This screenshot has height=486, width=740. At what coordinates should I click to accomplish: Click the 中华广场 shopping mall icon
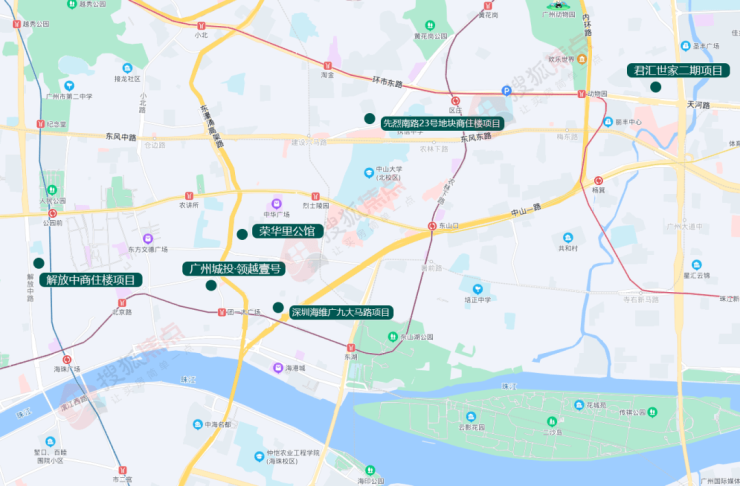click(277, 204)
